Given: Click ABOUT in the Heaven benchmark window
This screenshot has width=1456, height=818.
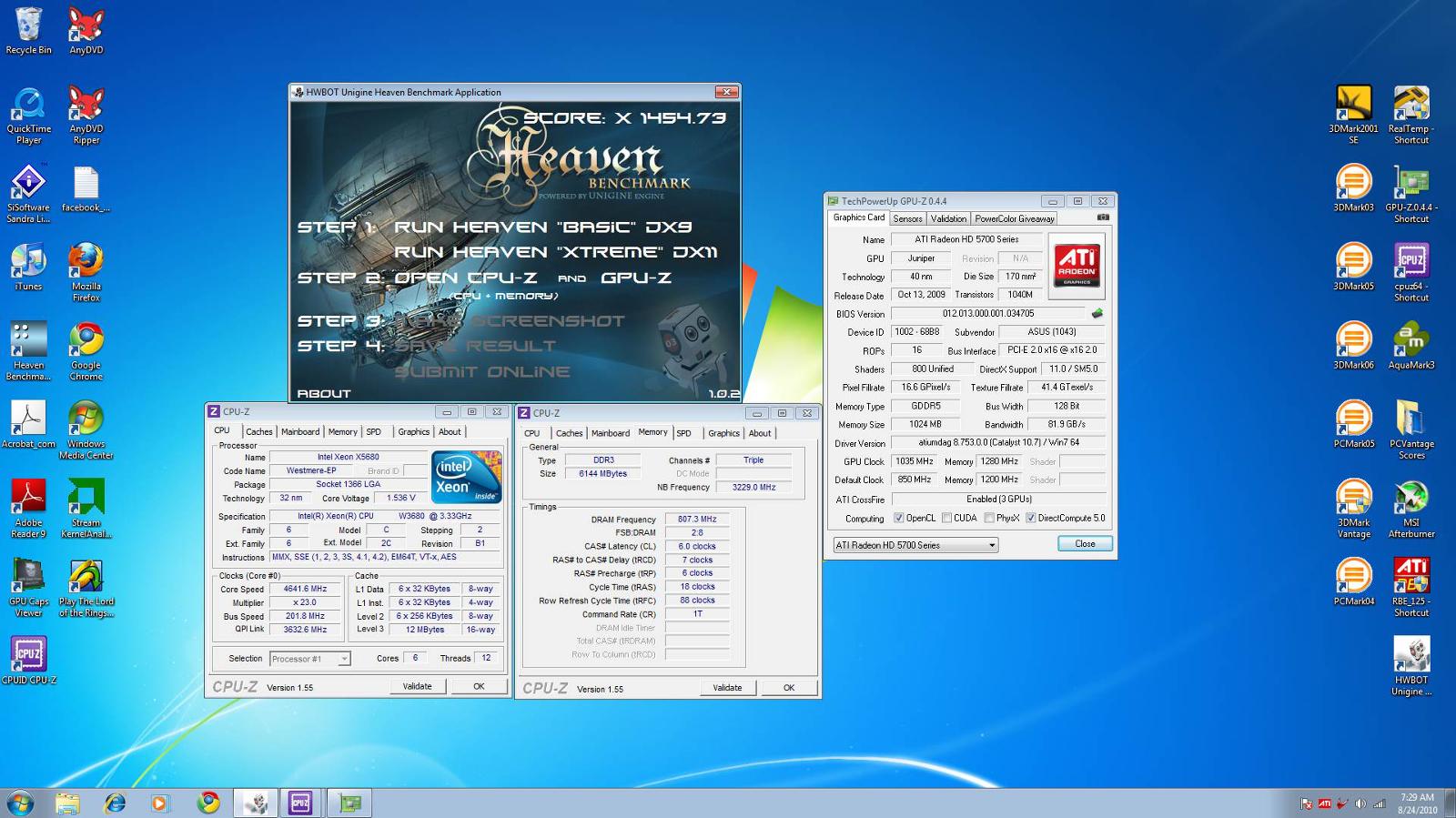Looking at the screenshot, I should pyautogui.click(x=324, y=394).
